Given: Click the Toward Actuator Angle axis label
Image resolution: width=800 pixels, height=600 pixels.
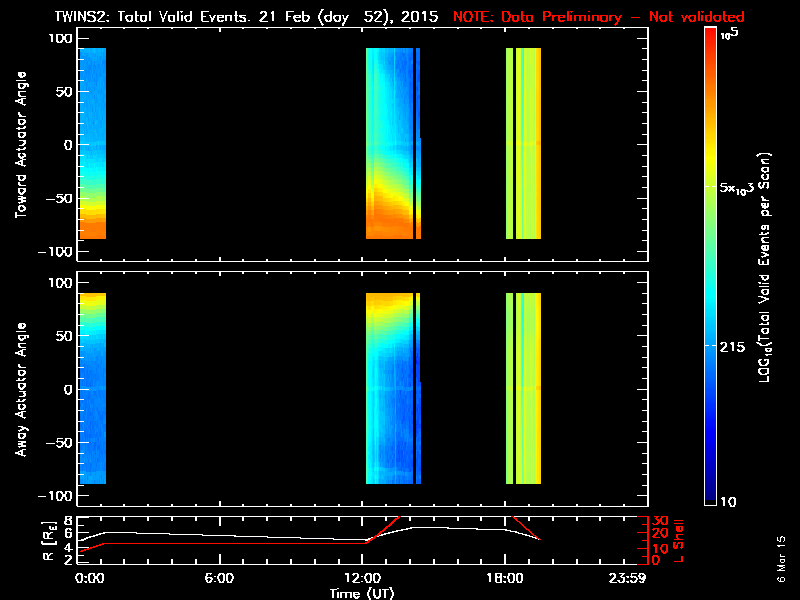Looking at the screenshot, I should click(20, 144).
